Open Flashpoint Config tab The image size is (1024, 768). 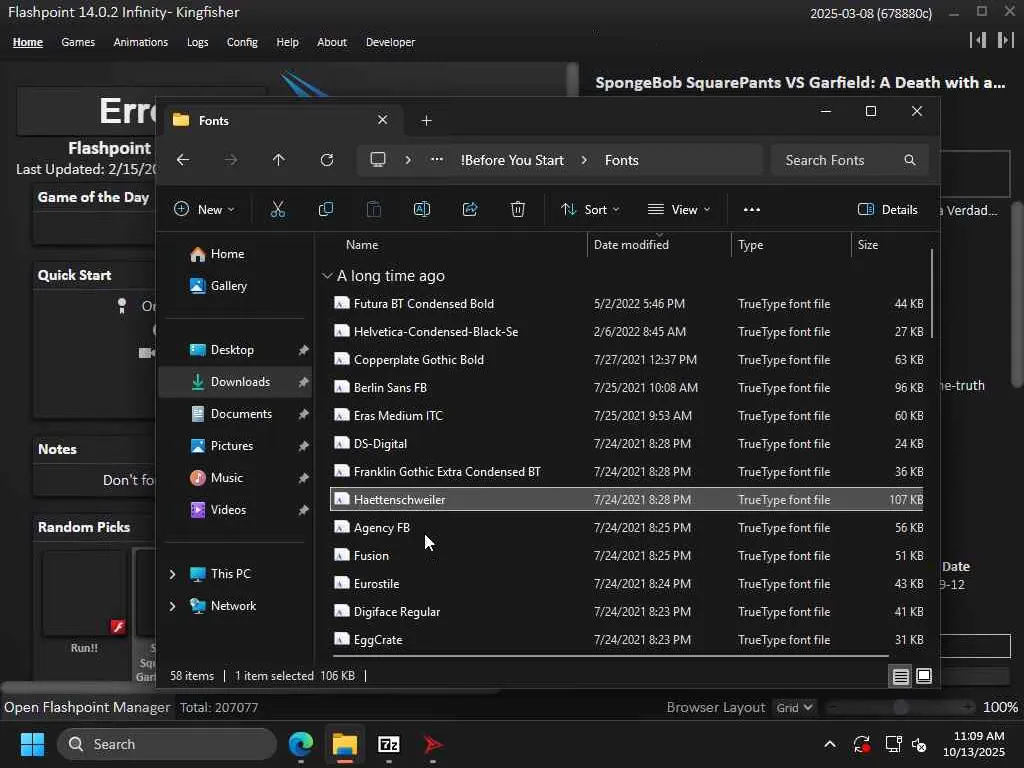click(x=242, y=42)
